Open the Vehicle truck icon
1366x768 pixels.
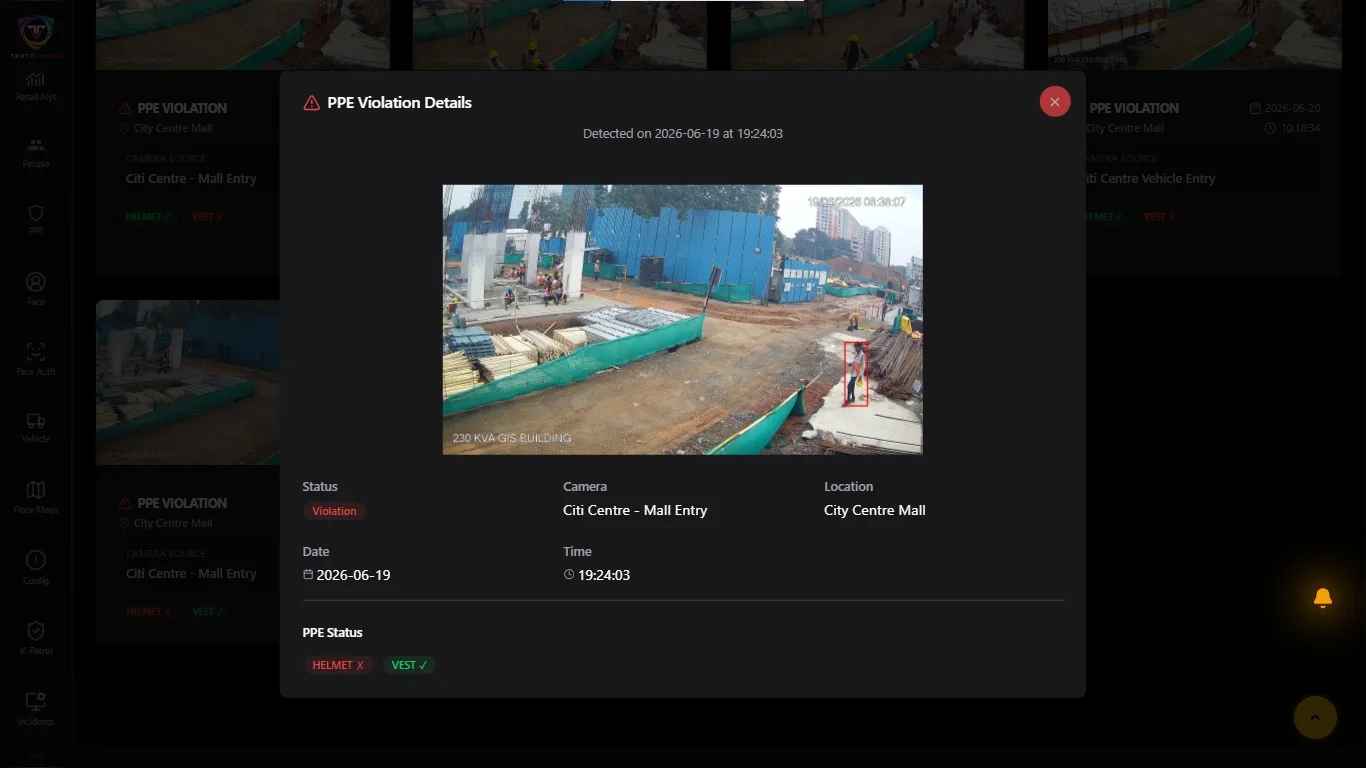point(36,421)
